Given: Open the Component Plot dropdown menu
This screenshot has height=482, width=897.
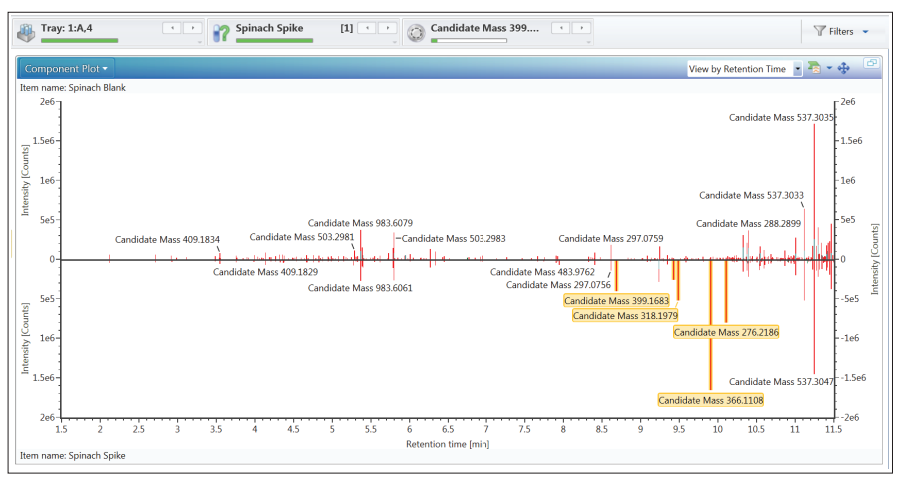Looking at the screenshot, I should (66, 69).
